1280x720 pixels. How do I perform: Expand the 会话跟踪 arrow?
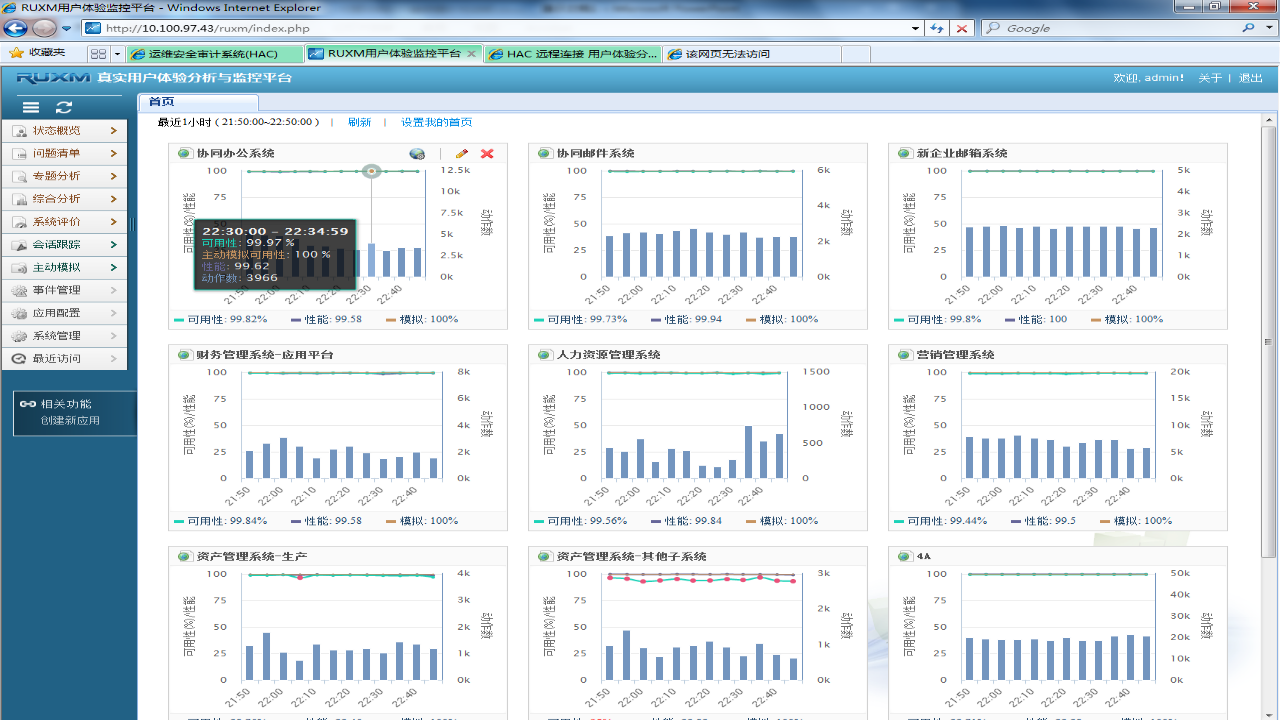(x=114, y=244)
